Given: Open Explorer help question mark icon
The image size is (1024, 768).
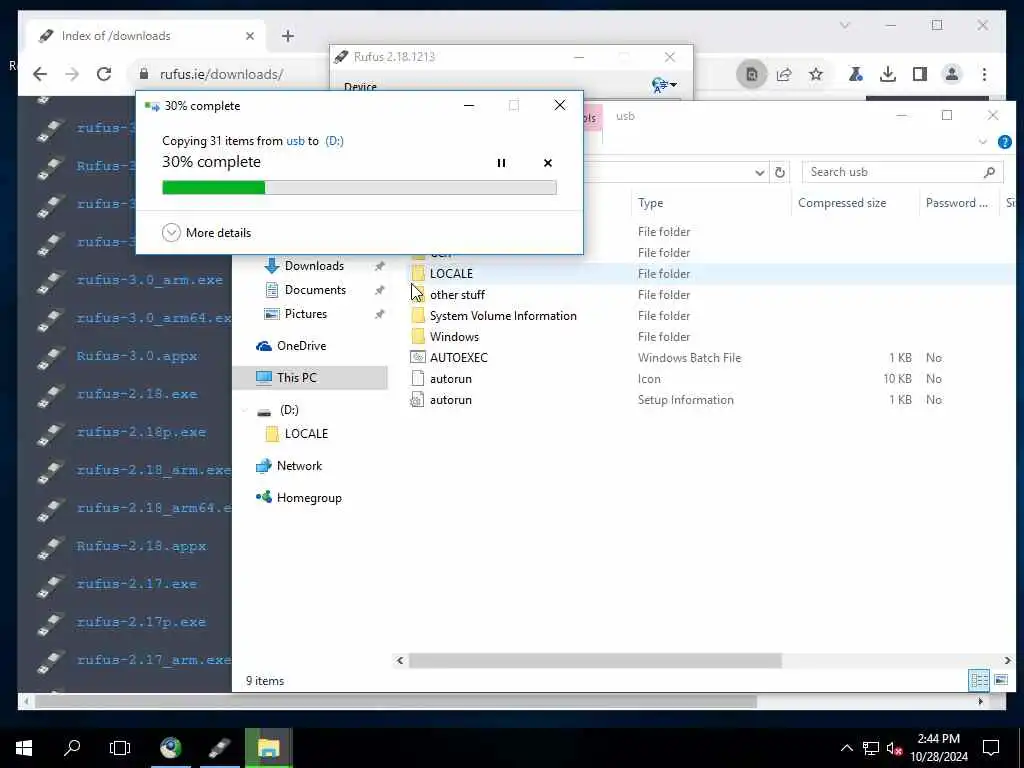Looking at the screenshot, I should coord(1005,142).
